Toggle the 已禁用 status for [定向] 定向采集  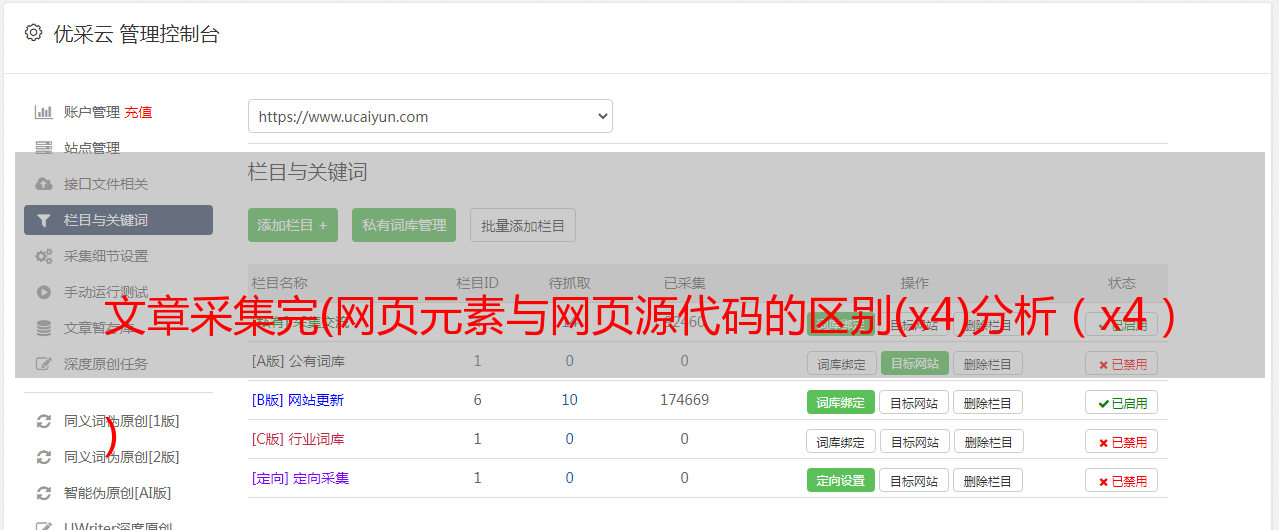pyautogui.click(x=1121, y=480)
